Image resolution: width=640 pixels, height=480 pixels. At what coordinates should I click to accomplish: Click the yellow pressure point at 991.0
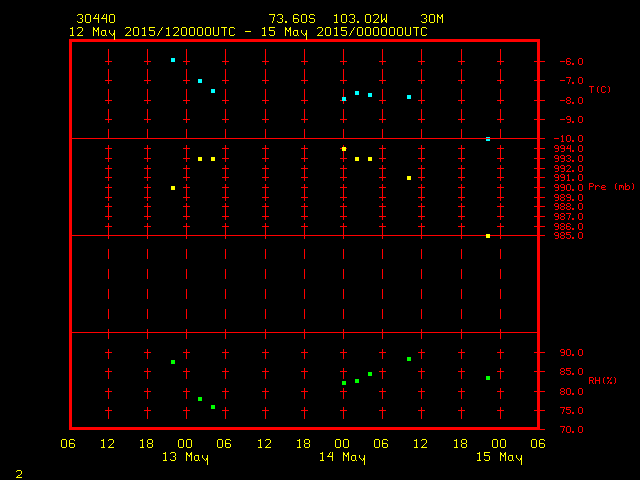click(x=409, y=178)
